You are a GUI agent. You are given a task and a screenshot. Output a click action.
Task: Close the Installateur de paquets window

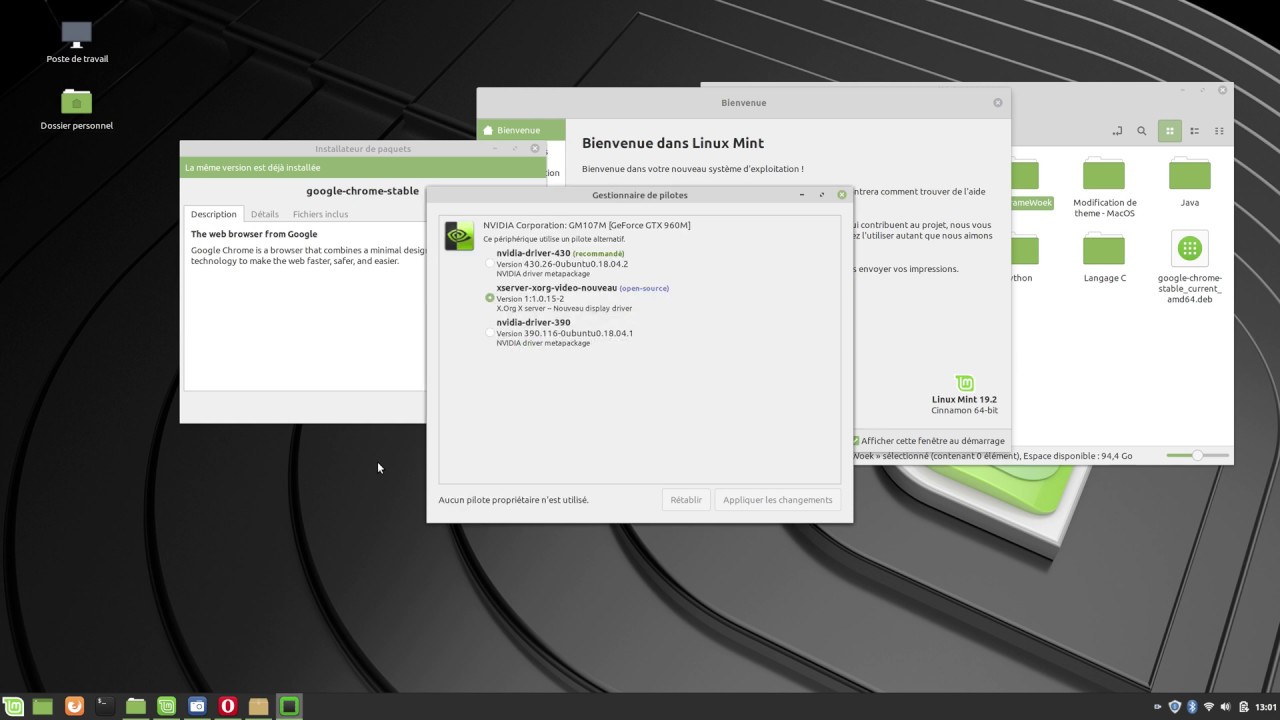pos(535,149)
